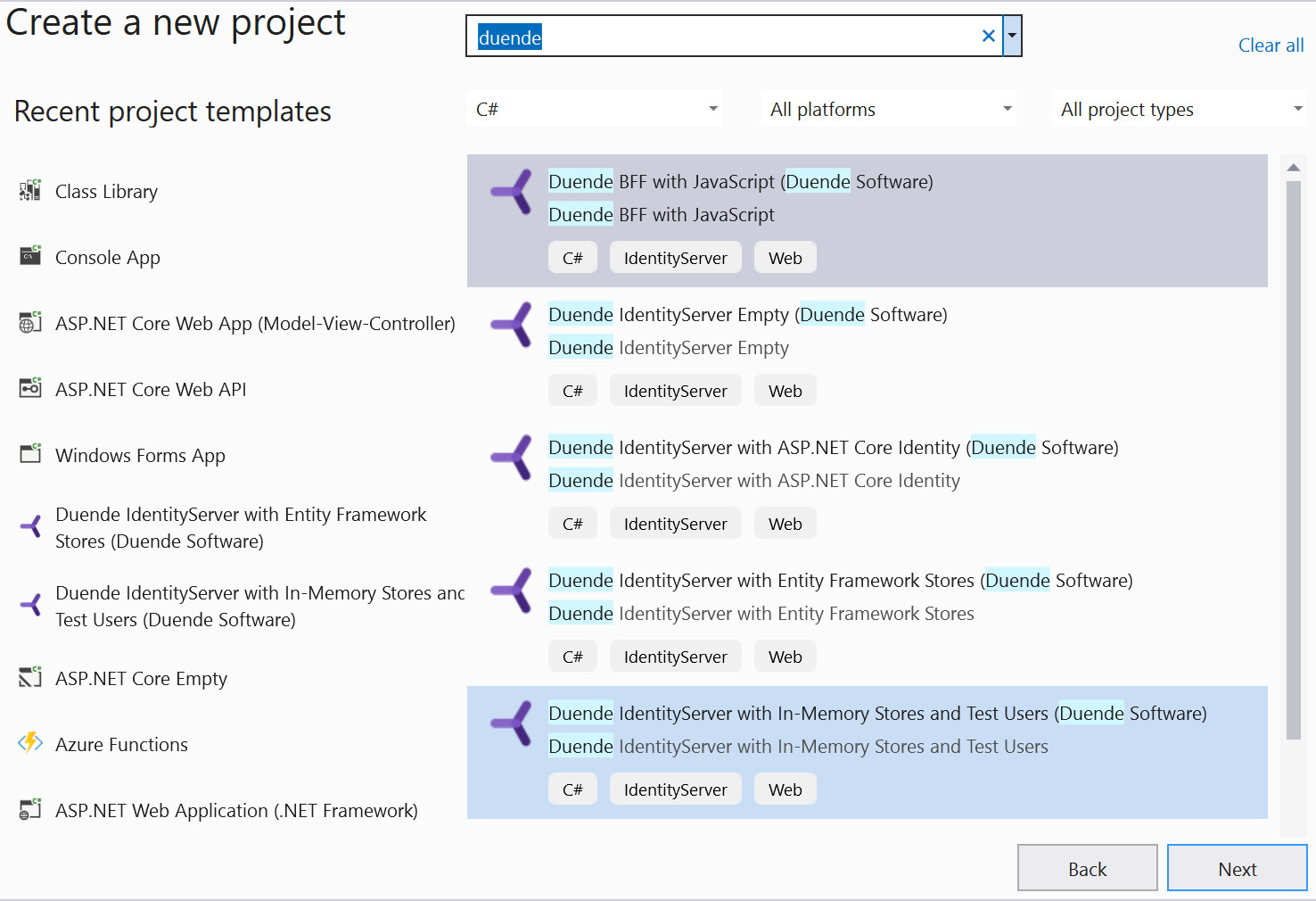
Task: Click the ASP.NET Core Web App MVC icon
Action: 30,322
